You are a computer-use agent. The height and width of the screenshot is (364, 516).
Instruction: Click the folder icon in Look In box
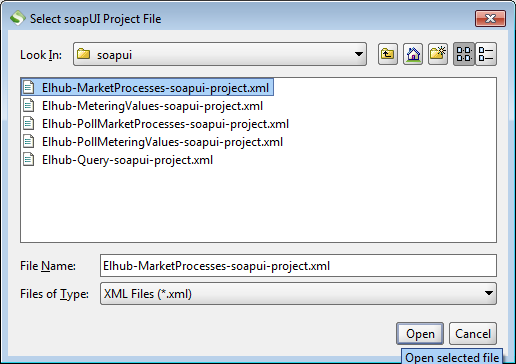pyautogui.click(x=83, y=54)
